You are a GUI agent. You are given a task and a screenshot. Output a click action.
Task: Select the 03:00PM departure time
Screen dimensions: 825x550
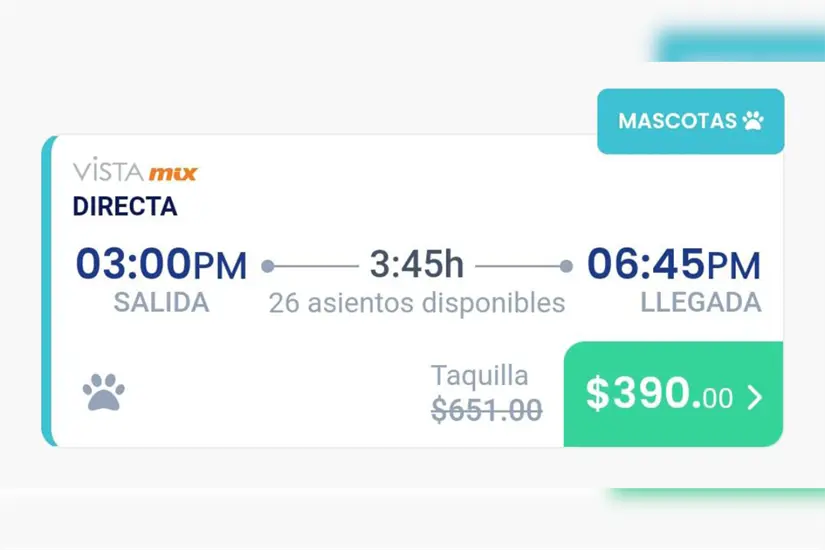(x=161, y=265)
